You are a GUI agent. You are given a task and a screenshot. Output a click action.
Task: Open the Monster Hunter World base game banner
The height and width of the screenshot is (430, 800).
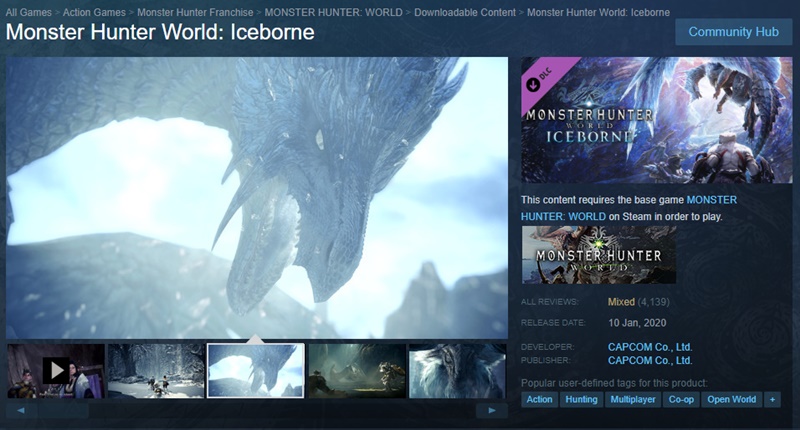pos(598,255)
